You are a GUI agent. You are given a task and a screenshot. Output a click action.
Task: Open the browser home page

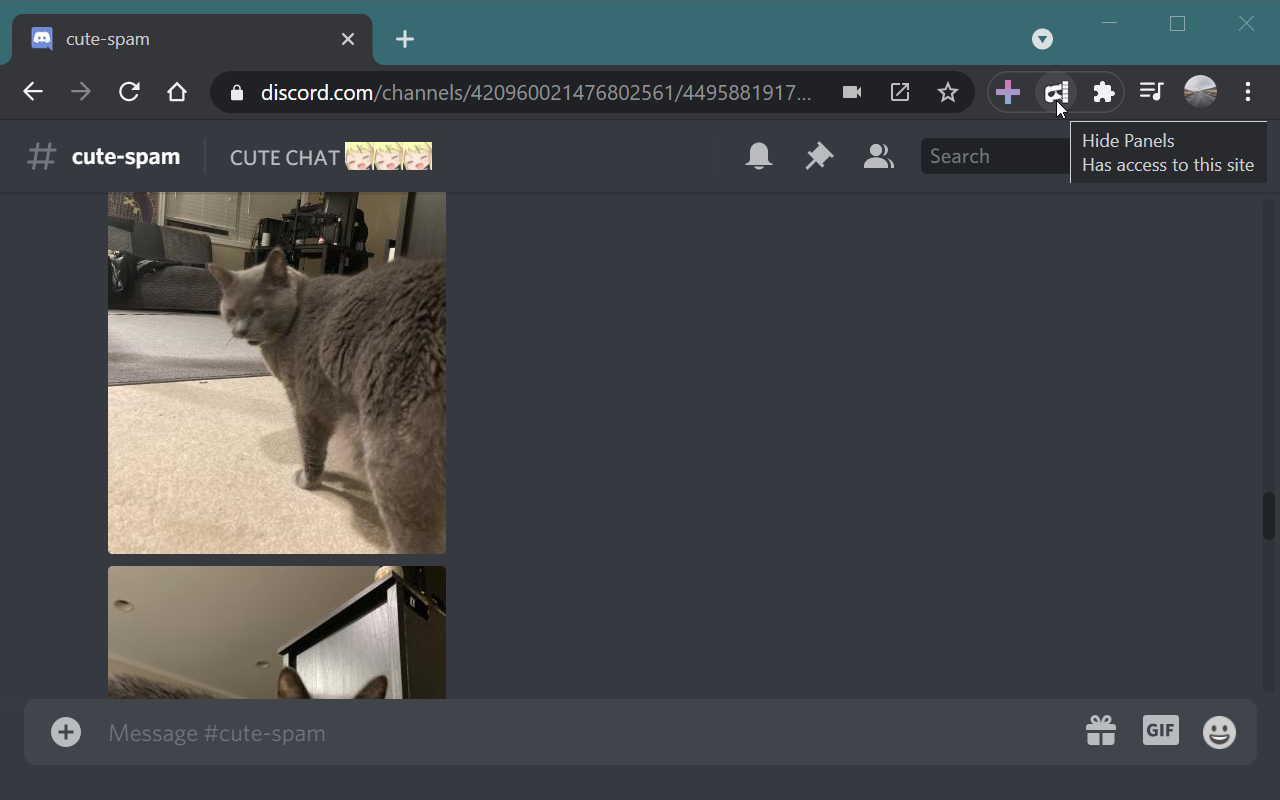coord(177,92)
